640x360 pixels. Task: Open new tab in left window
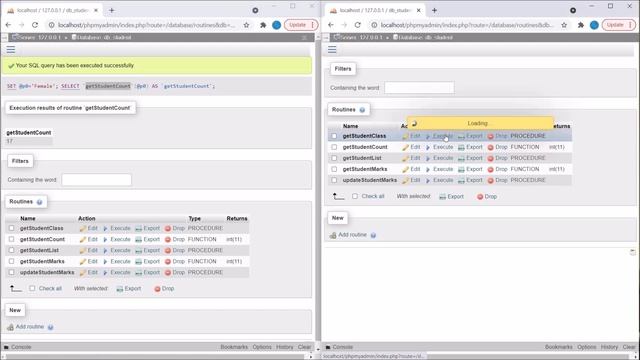(x=112, y=10)
